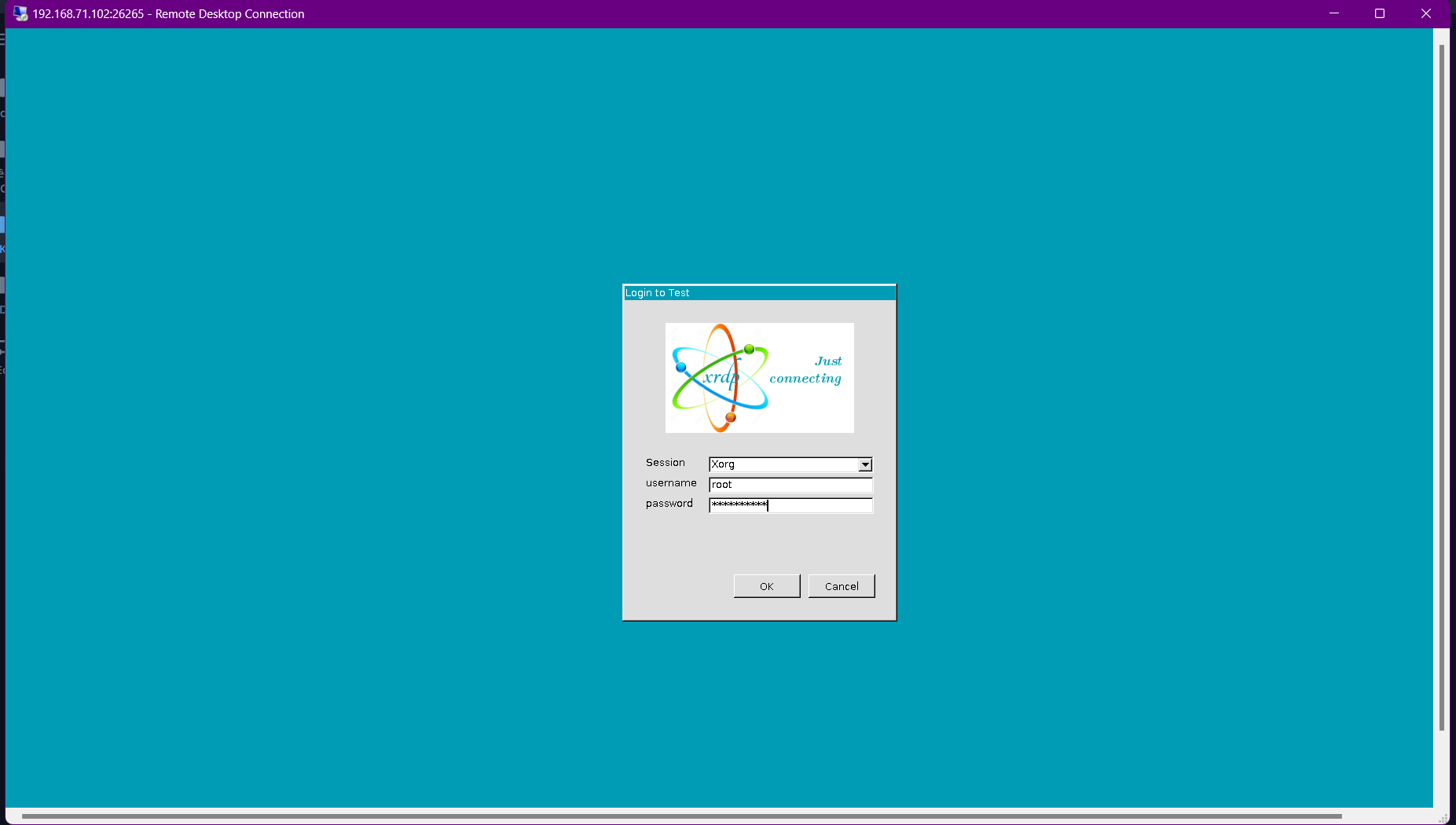Click the OK button to log in
Viewport: 1456px width, 825px height.
767,586
